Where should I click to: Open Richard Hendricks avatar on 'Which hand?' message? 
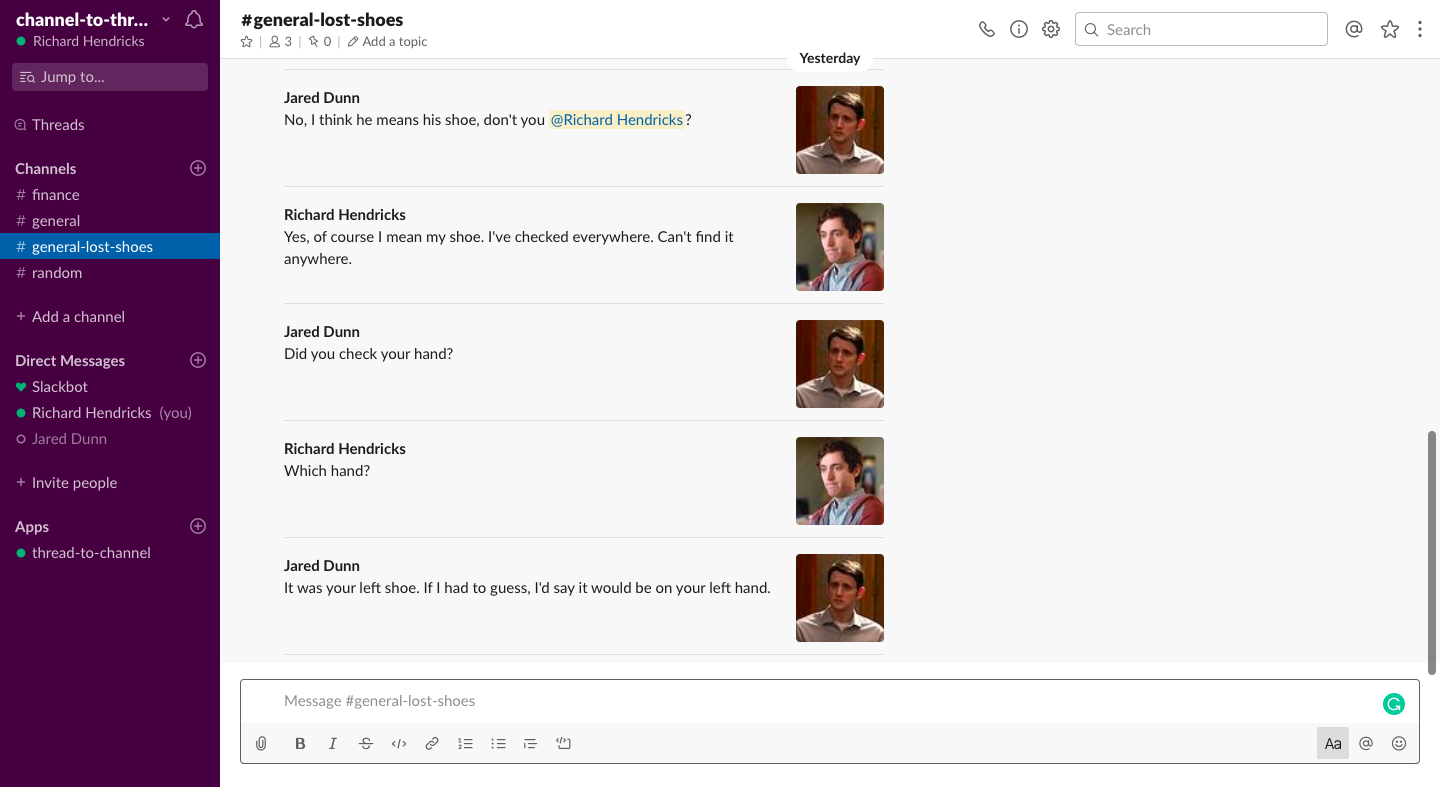(840, 481)
